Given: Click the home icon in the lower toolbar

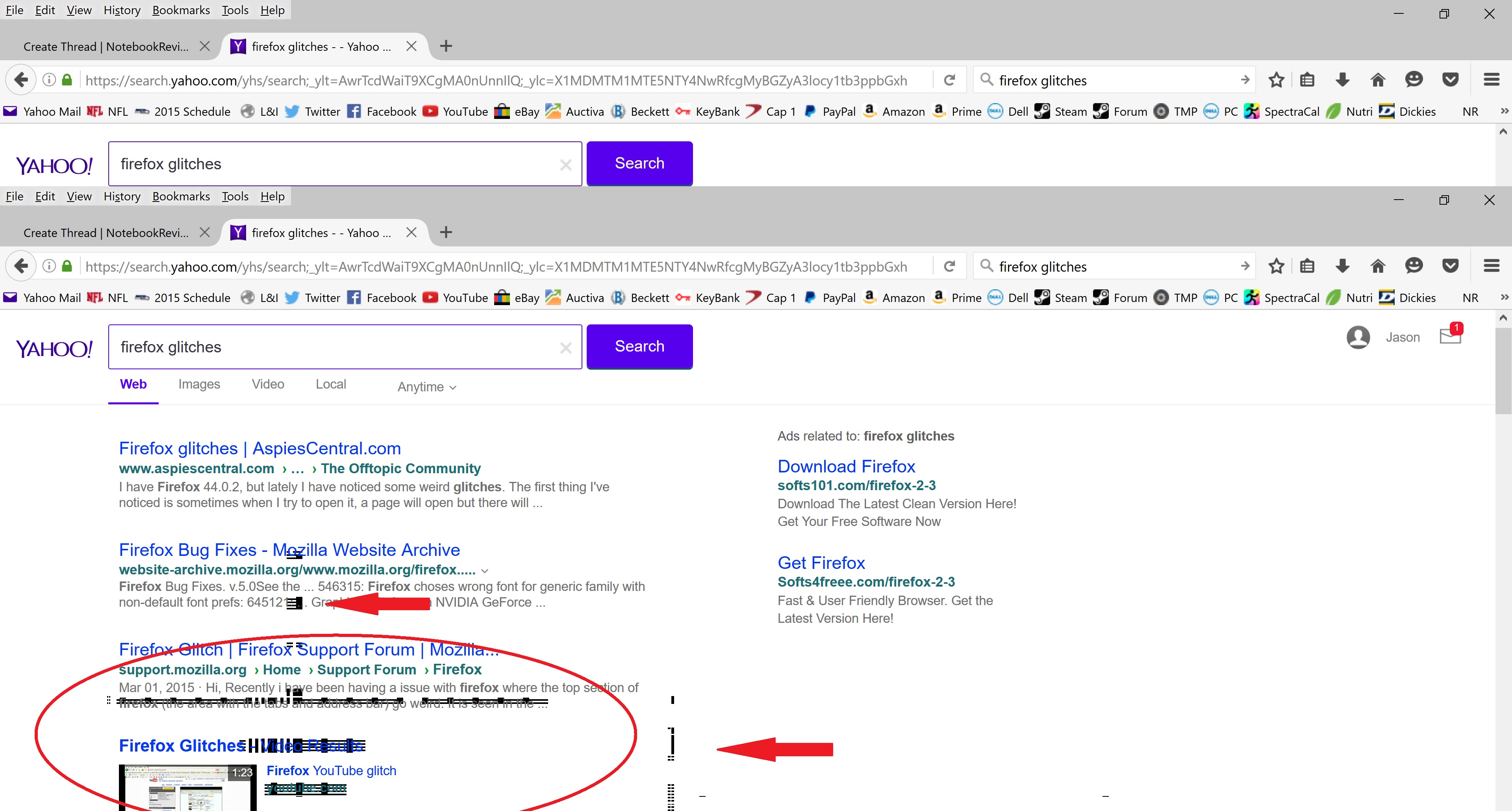Looking at the screenshot, I should point(1378,267).
